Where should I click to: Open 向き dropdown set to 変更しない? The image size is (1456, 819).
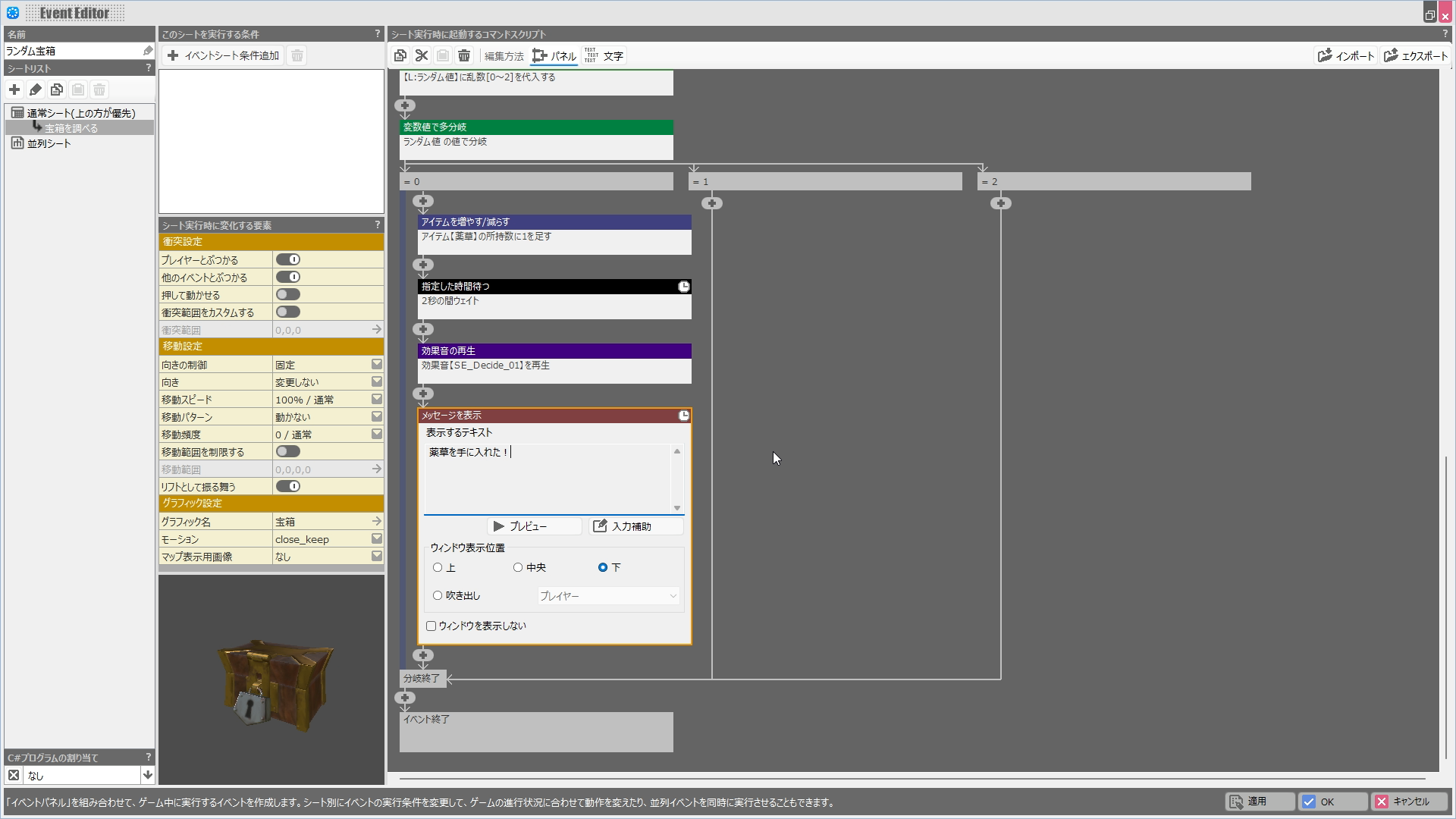[x=376, y=381]
